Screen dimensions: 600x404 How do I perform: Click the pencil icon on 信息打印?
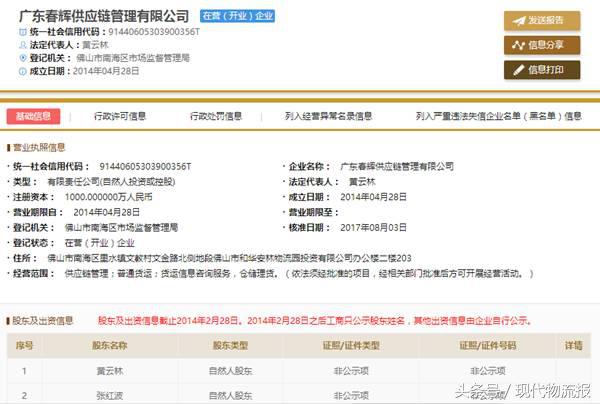tap(519, 70)
